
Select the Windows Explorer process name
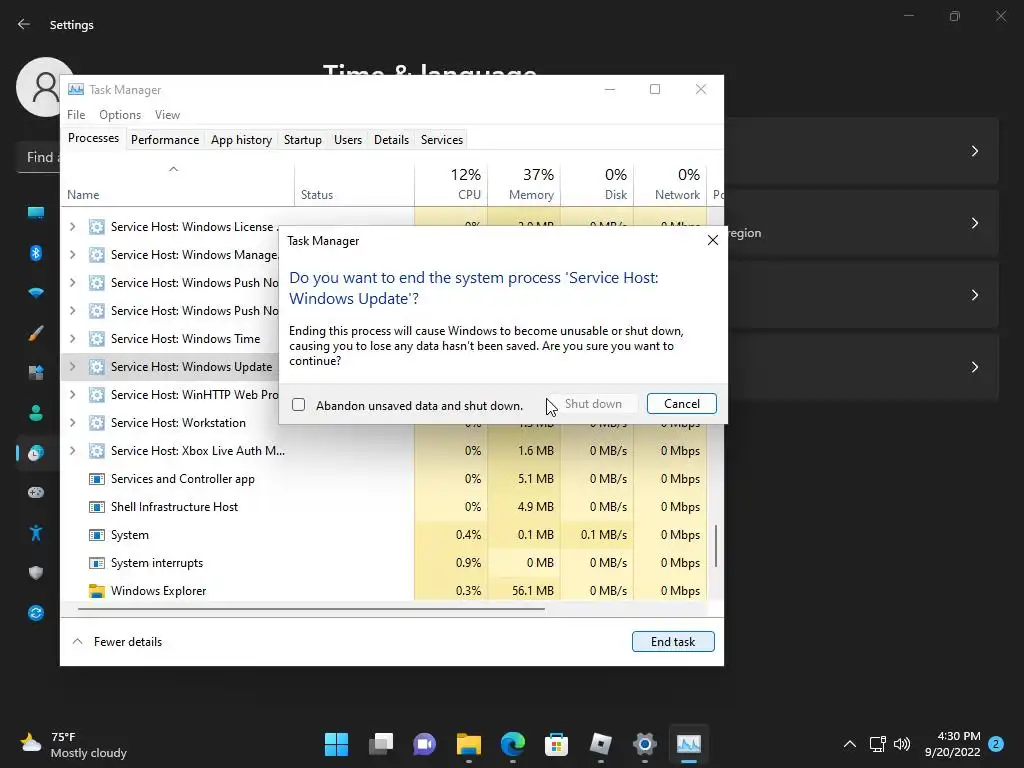click(x=158, y=590)
